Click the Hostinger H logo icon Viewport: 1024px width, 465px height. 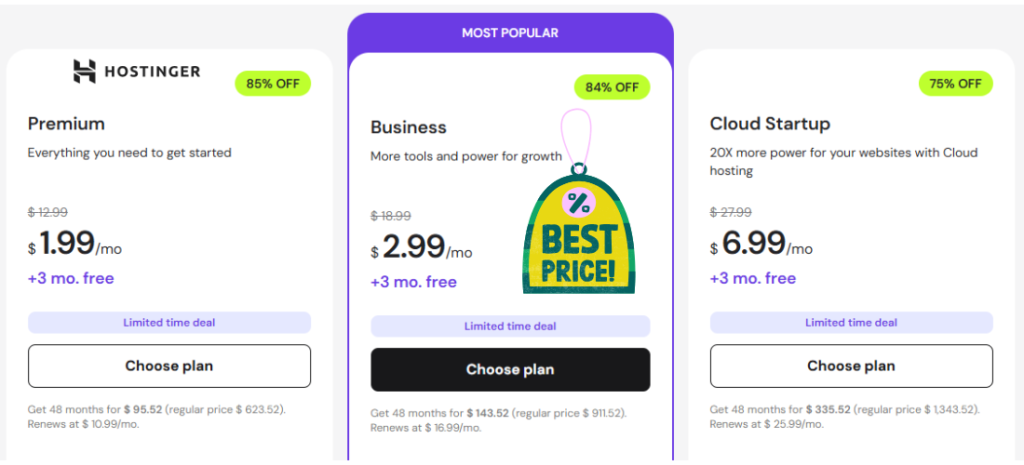[x=84, y=71]
